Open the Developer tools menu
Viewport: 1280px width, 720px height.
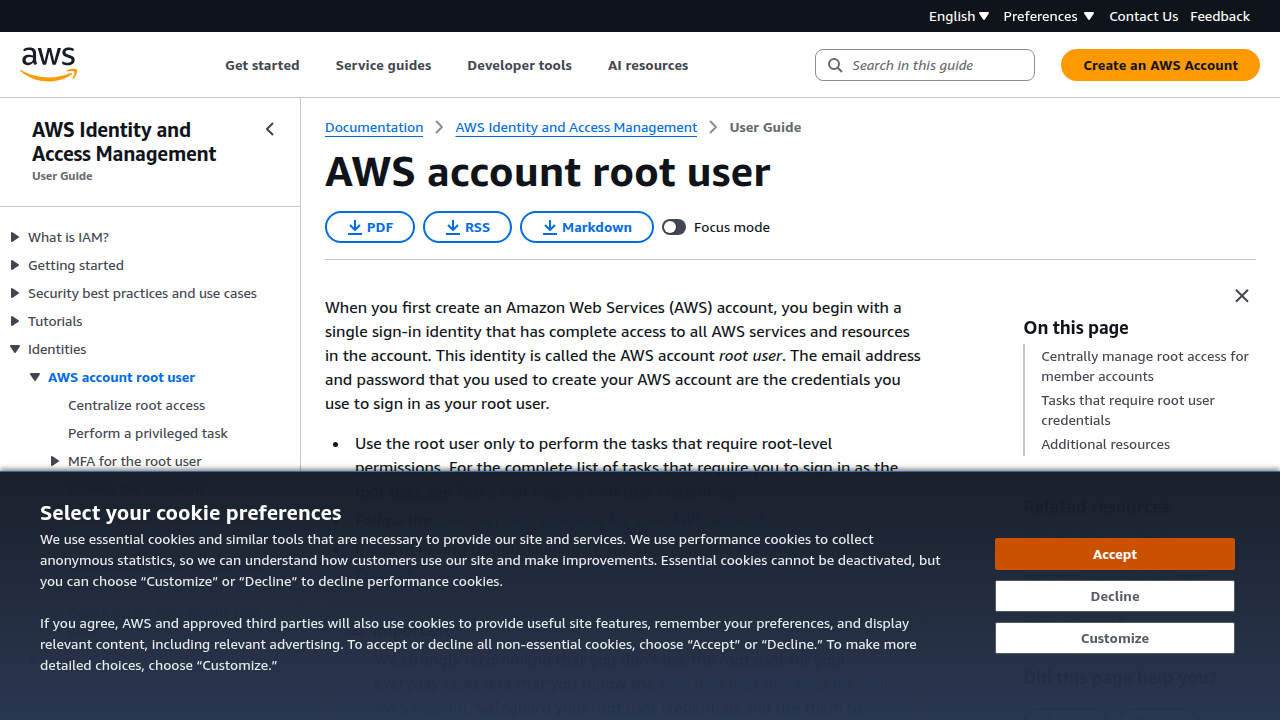tap(519, 65)
